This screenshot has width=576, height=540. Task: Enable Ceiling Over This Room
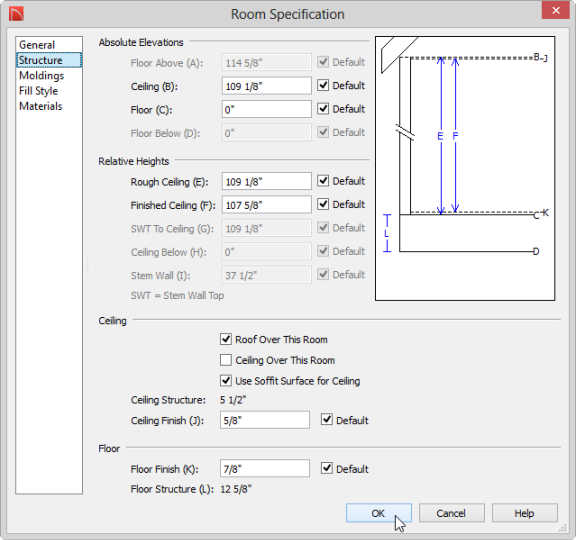(226, 360)
